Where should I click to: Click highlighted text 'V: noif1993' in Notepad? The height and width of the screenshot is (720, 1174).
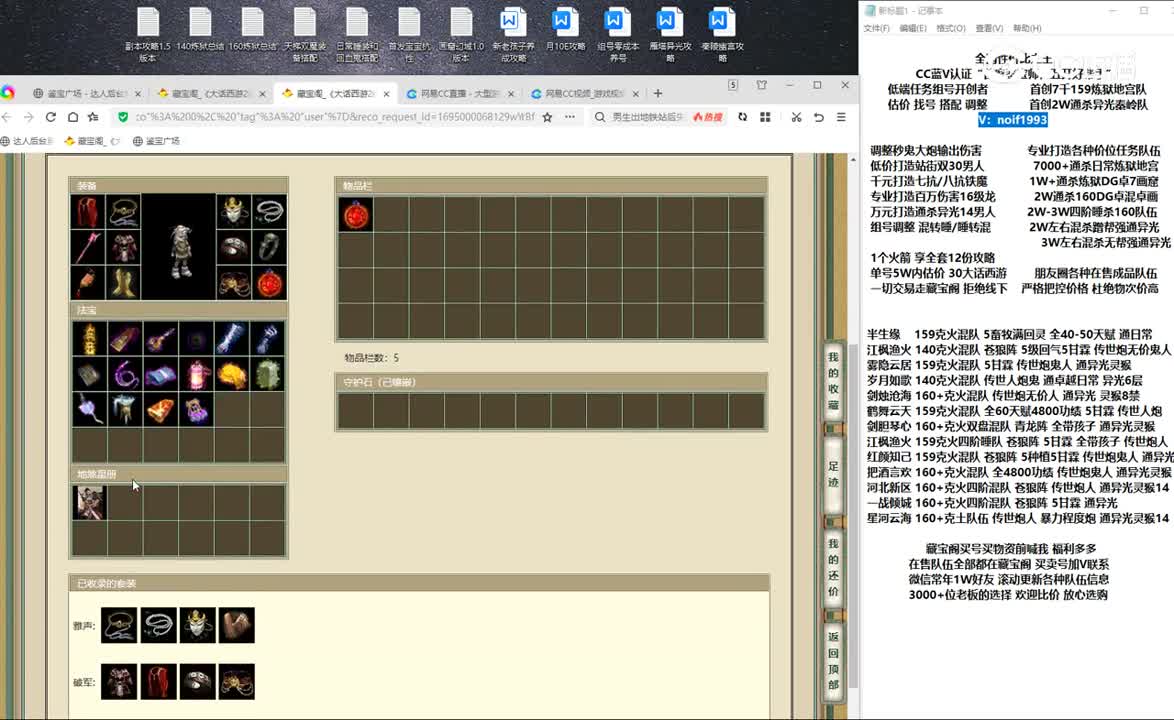point(1012,120)
